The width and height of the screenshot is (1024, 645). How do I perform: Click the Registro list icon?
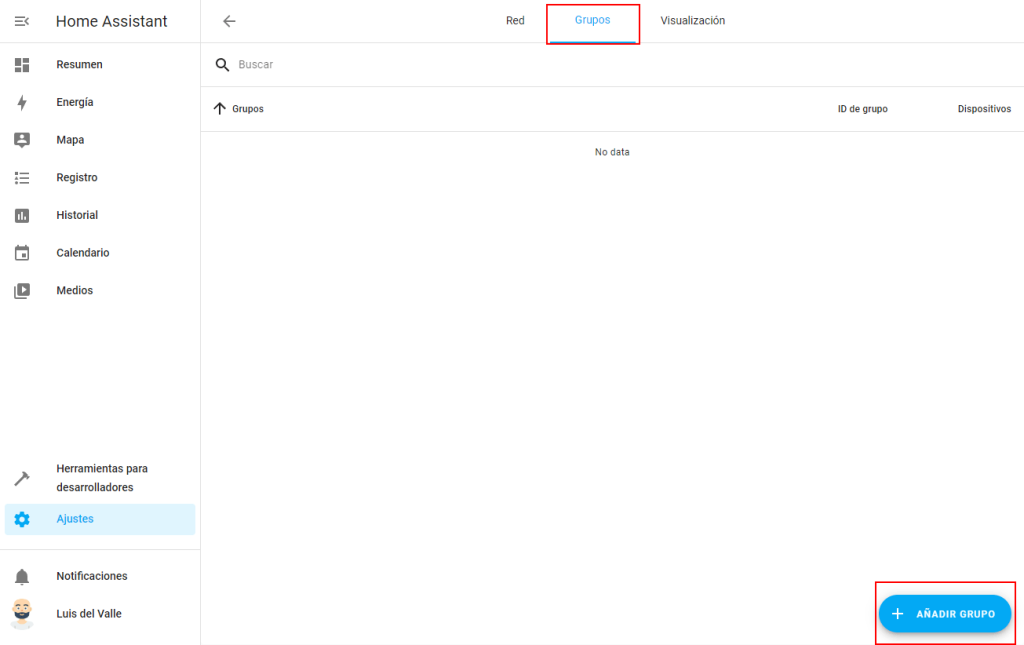click(x=22, y=178)
